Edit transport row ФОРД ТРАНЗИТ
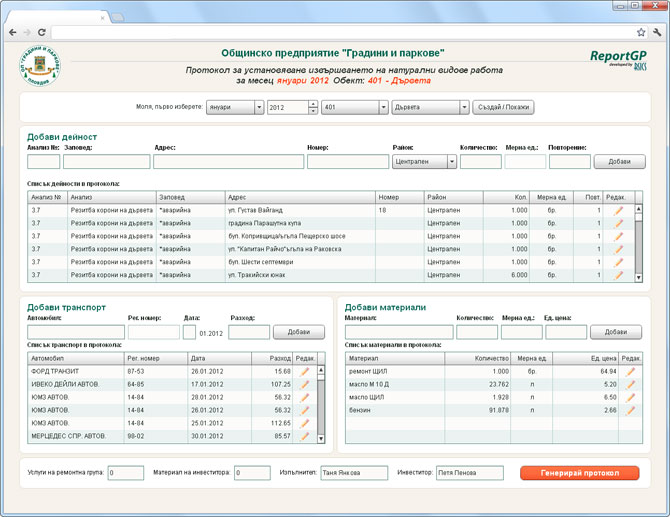Screen dimensions: 670x517 click(305, 372)
